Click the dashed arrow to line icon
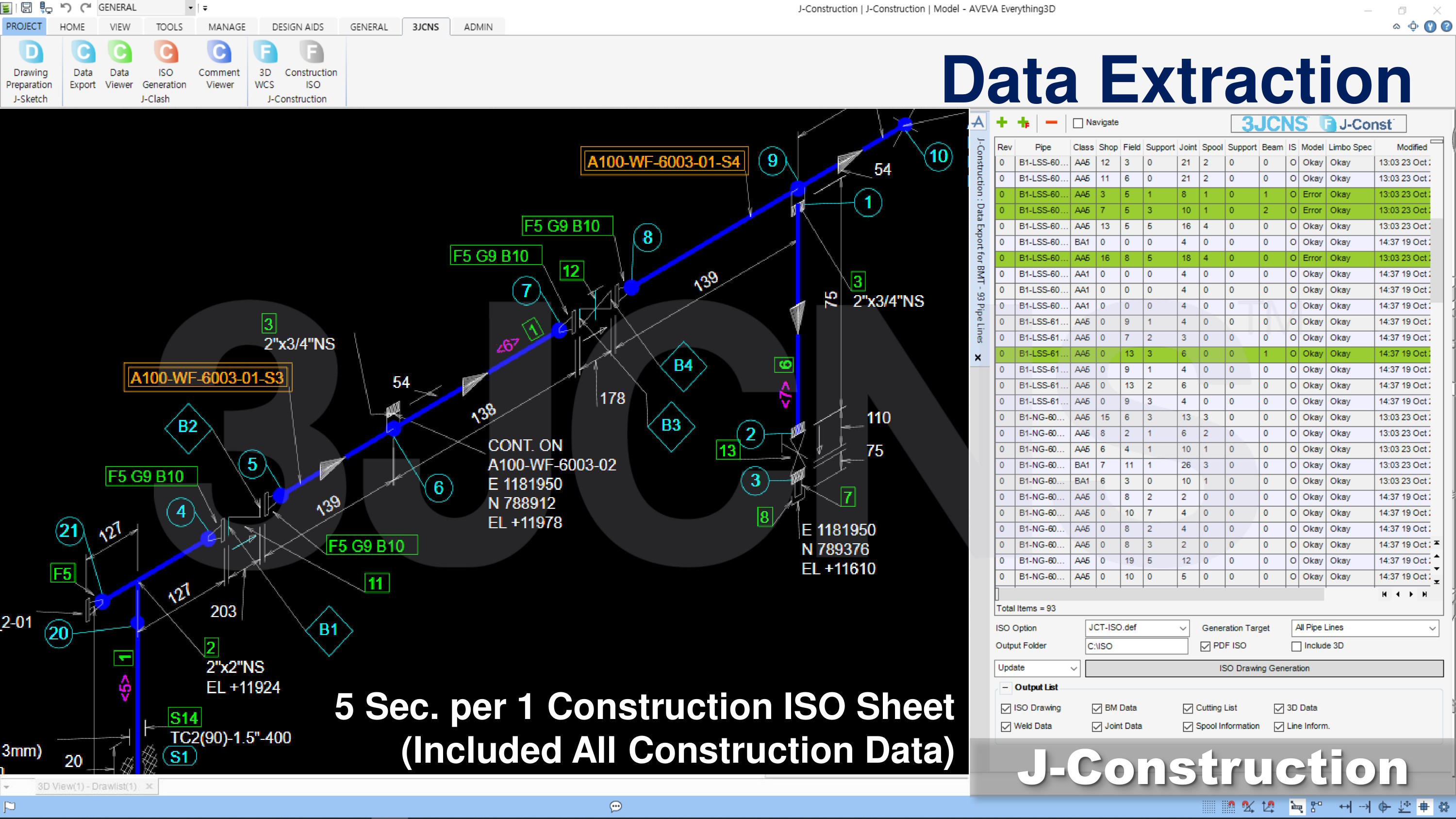Screen dimensions: 1456x819 (1365, 806)
